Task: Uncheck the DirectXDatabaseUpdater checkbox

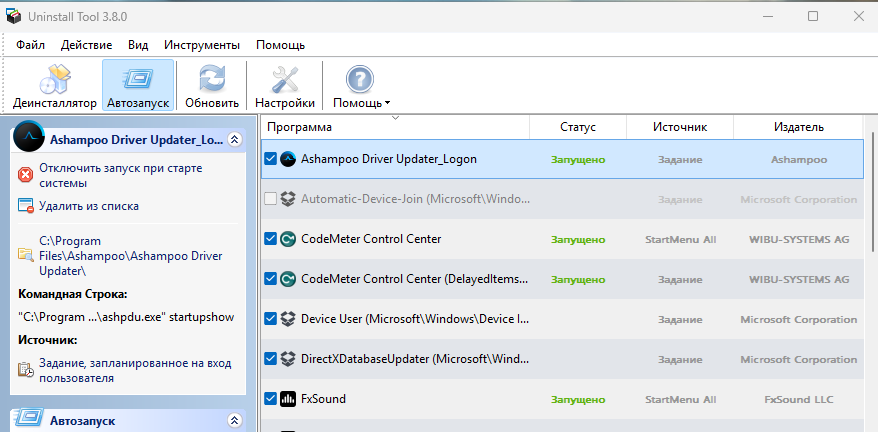Action: point(270,359)
